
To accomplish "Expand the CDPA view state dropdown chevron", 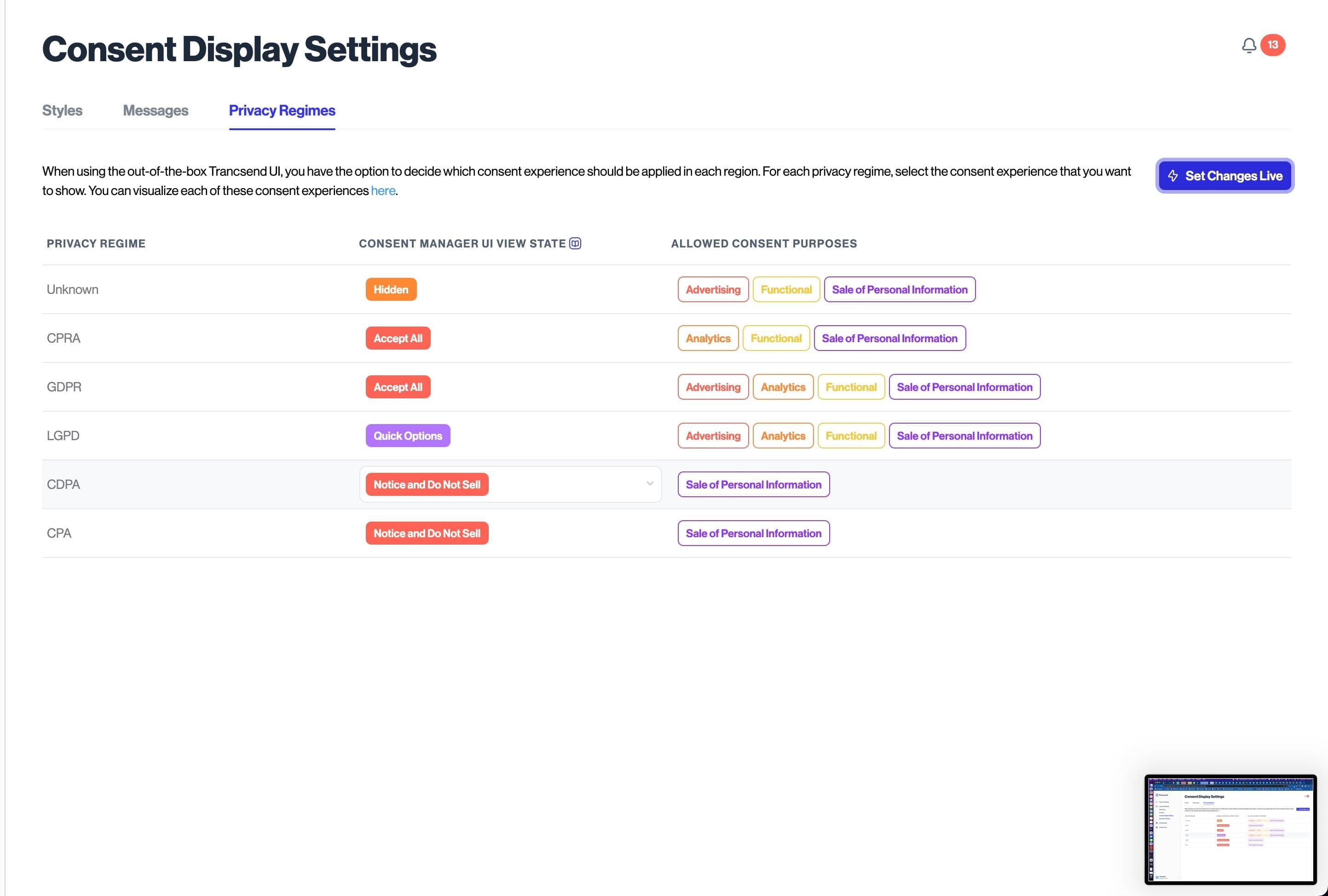I will click(x=650, y=484).
